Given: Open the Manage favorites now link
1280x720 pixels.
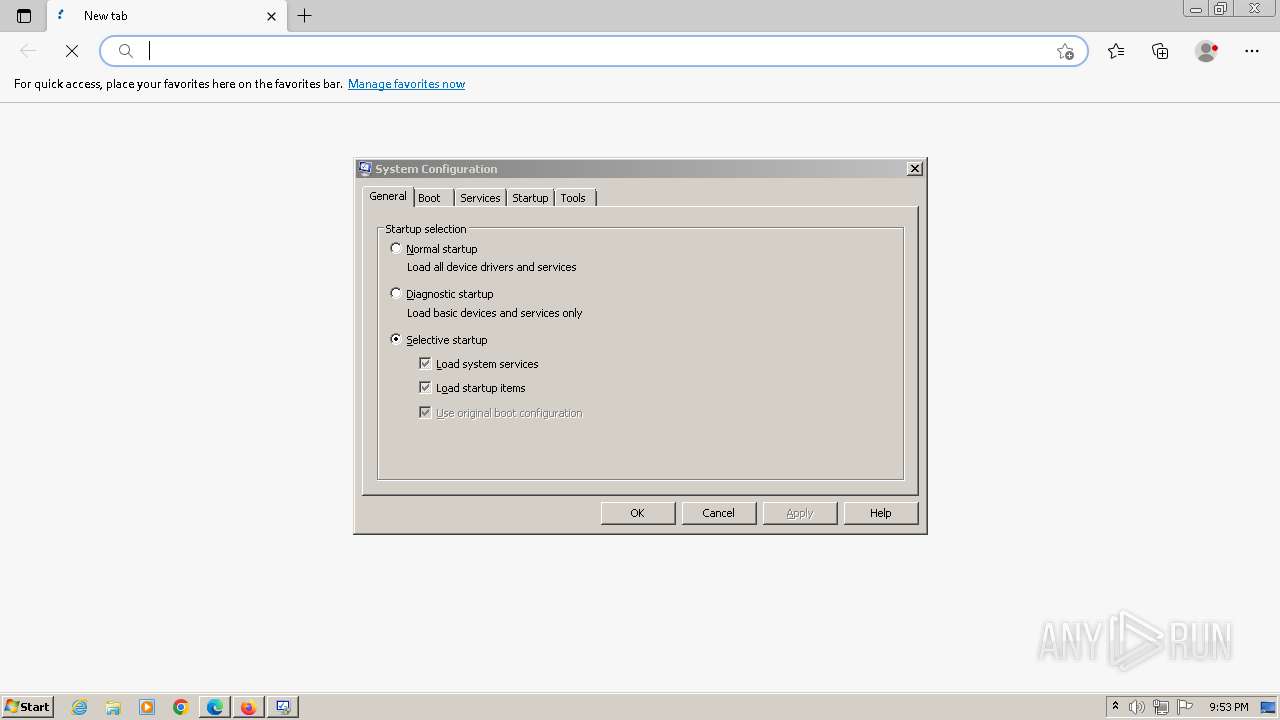Looking at the screenshot, I should tap(406, 84).
